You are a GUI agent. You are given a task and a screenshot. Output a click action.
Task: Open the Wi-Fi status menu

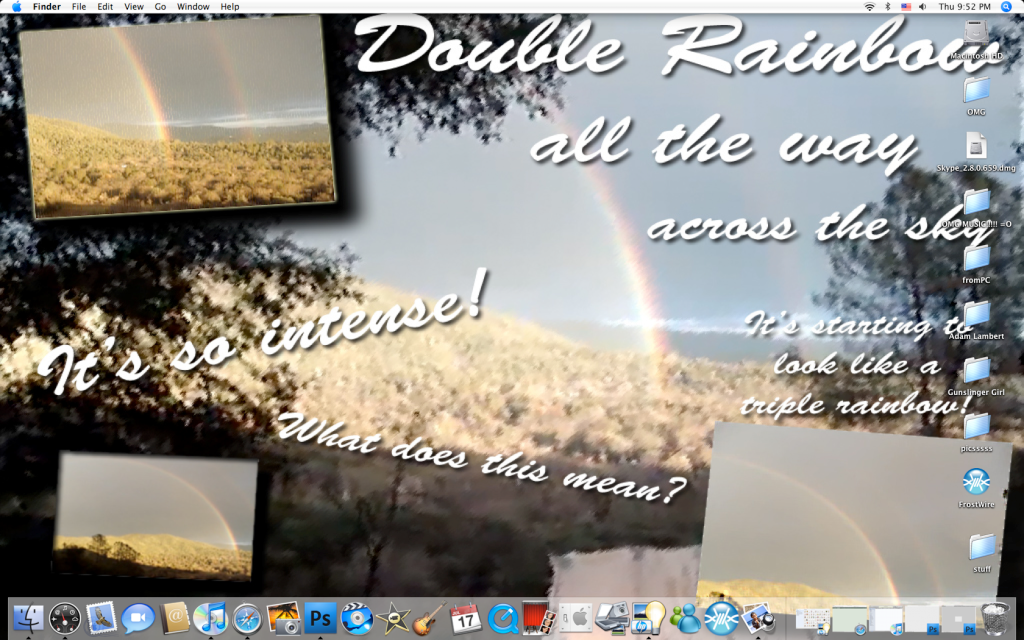869,7
